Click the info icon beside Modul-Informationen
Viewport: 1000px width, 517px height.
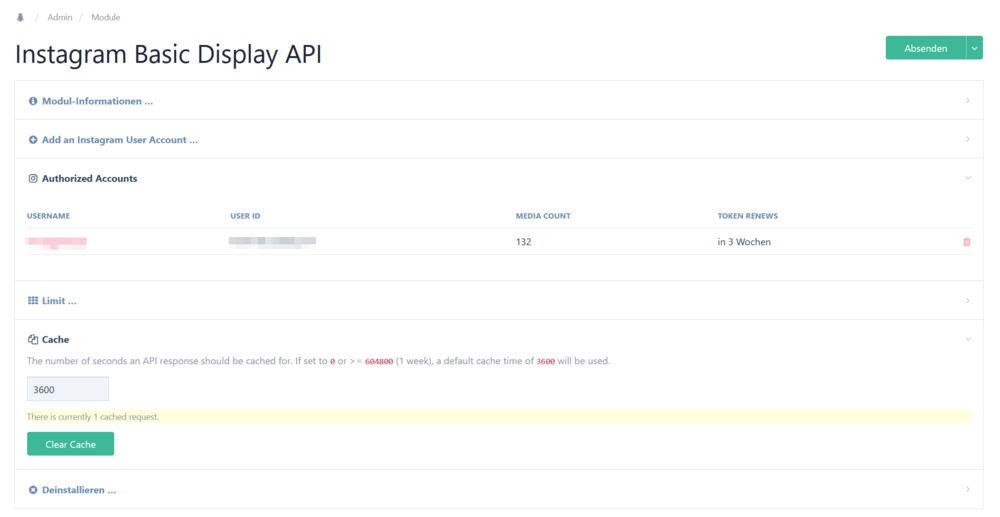click(33, 101)
